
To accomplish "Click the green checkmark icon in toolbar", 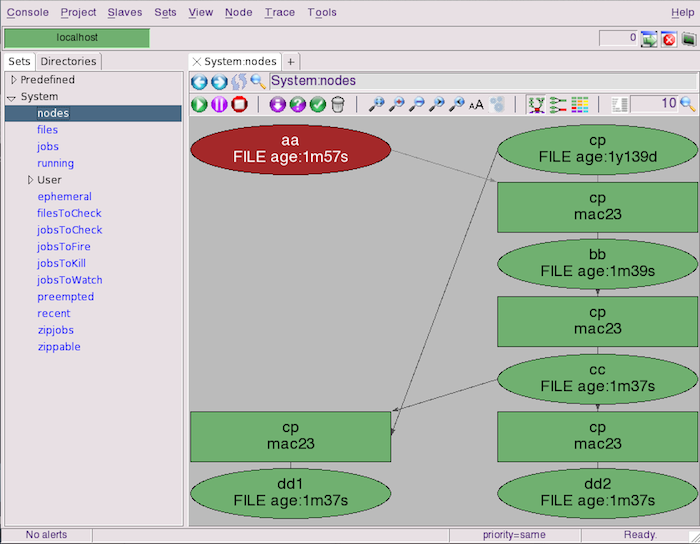I will pyautogui.click(x=318, y=104).
